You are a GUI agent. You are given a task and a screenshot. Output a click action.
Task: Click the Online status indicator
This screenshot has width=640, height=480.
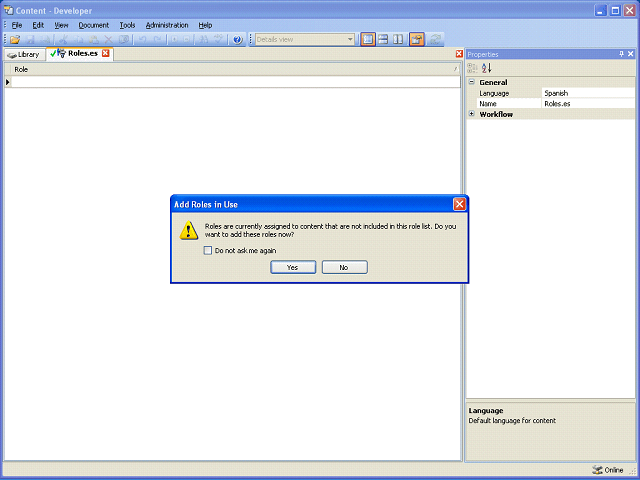click(608, 470)
